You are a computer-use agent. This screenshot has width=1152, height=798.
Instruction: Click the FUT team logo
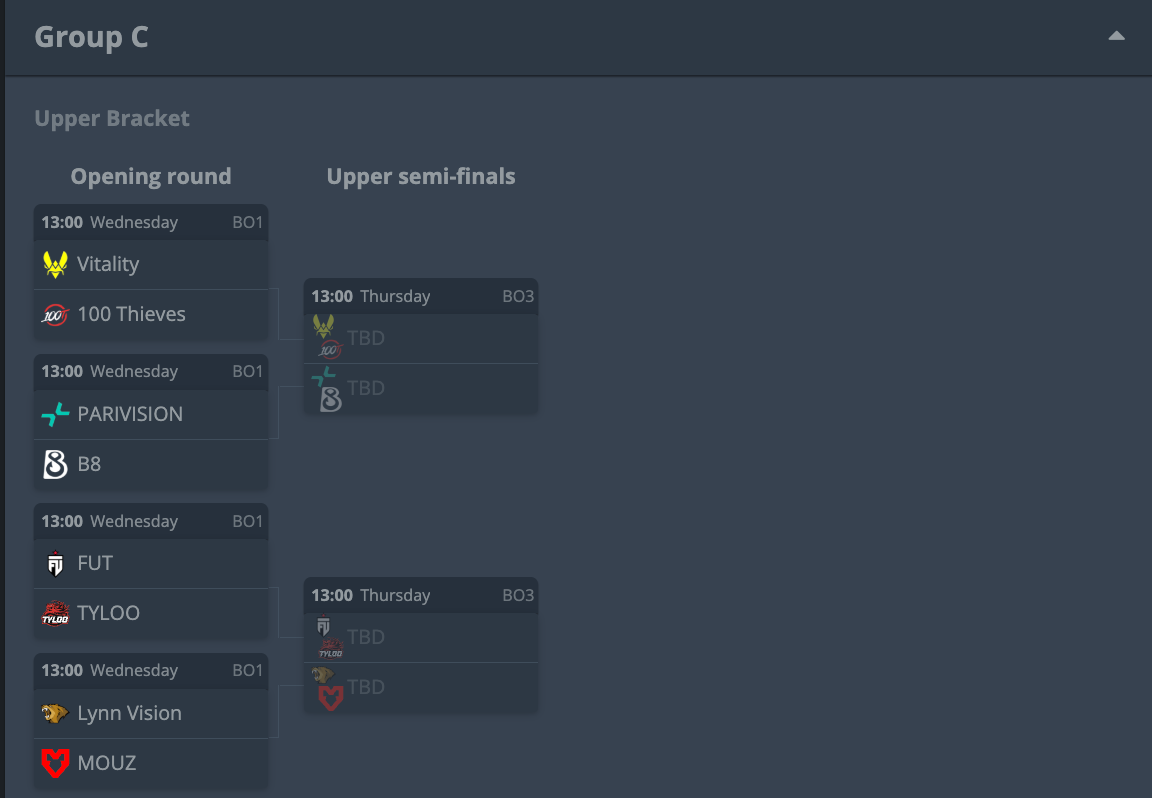55,564
